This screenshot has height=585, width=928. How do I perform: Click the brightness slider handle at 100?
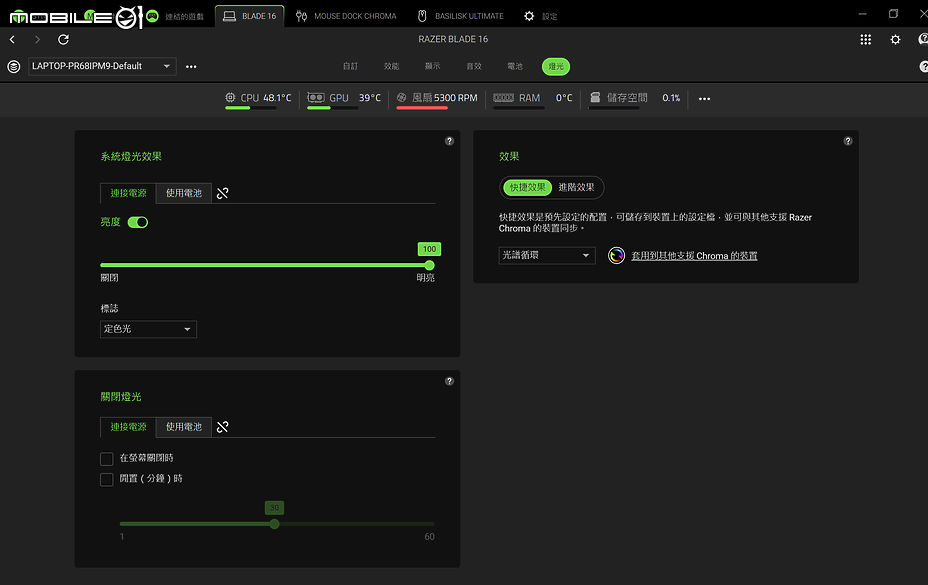430,265
